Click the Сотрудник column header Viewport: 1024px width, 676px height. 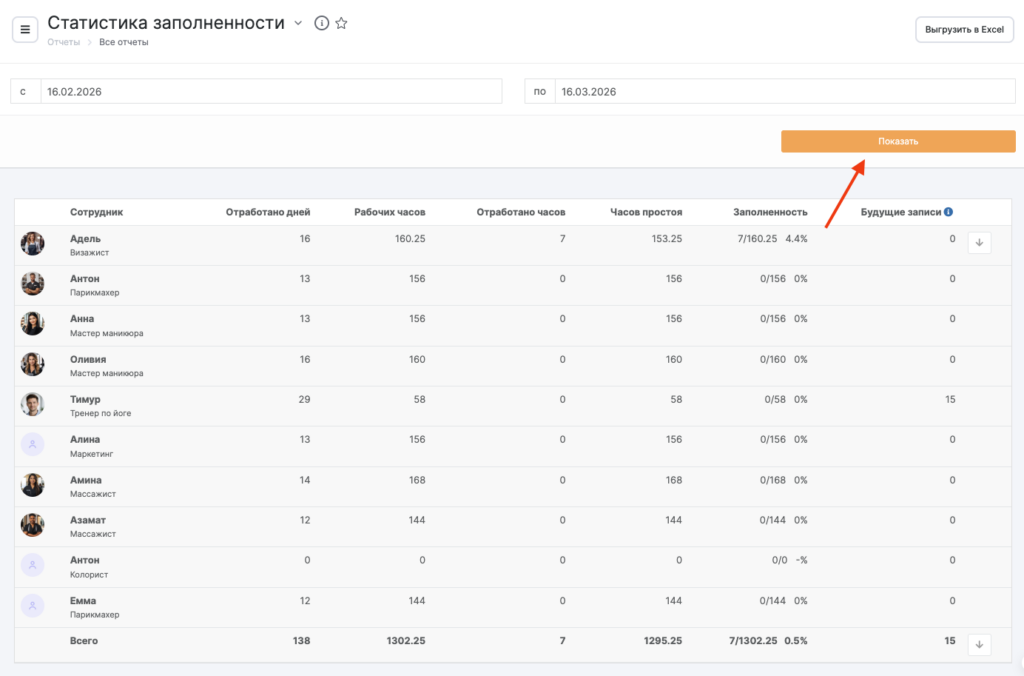(97, 212)
